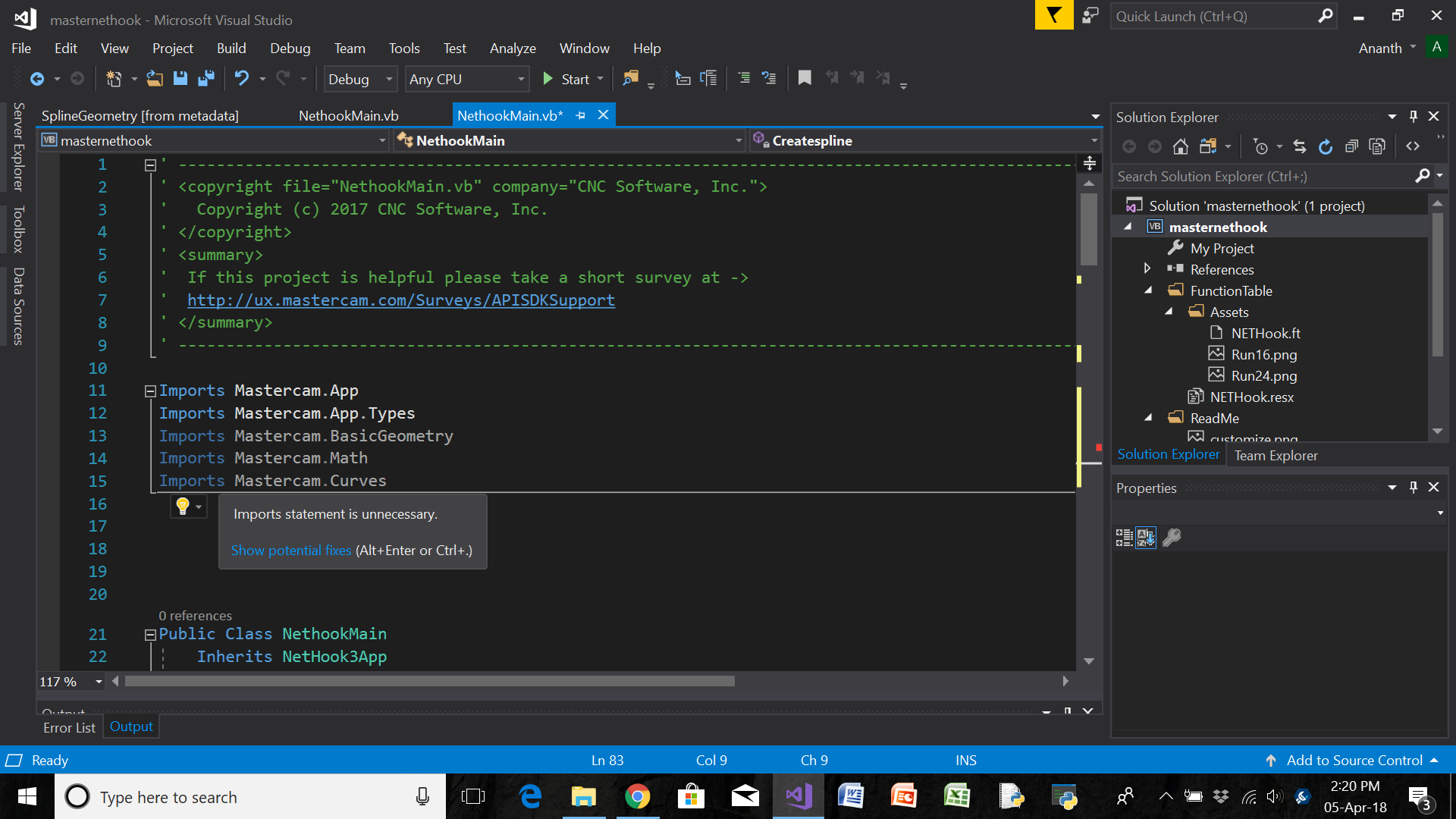Select the Debug configuration dropdown
The image size is (1456, 819).
point(358,78)
